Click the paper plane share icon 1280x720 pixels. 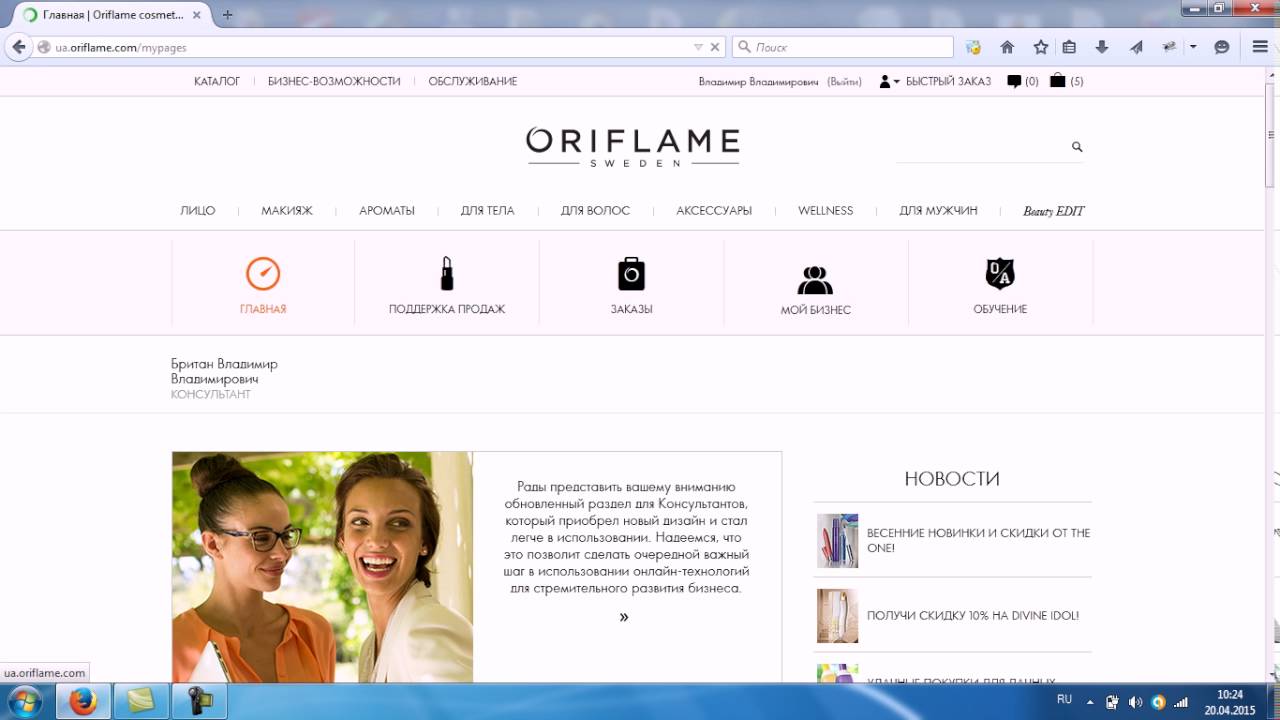coord(1136,47)
